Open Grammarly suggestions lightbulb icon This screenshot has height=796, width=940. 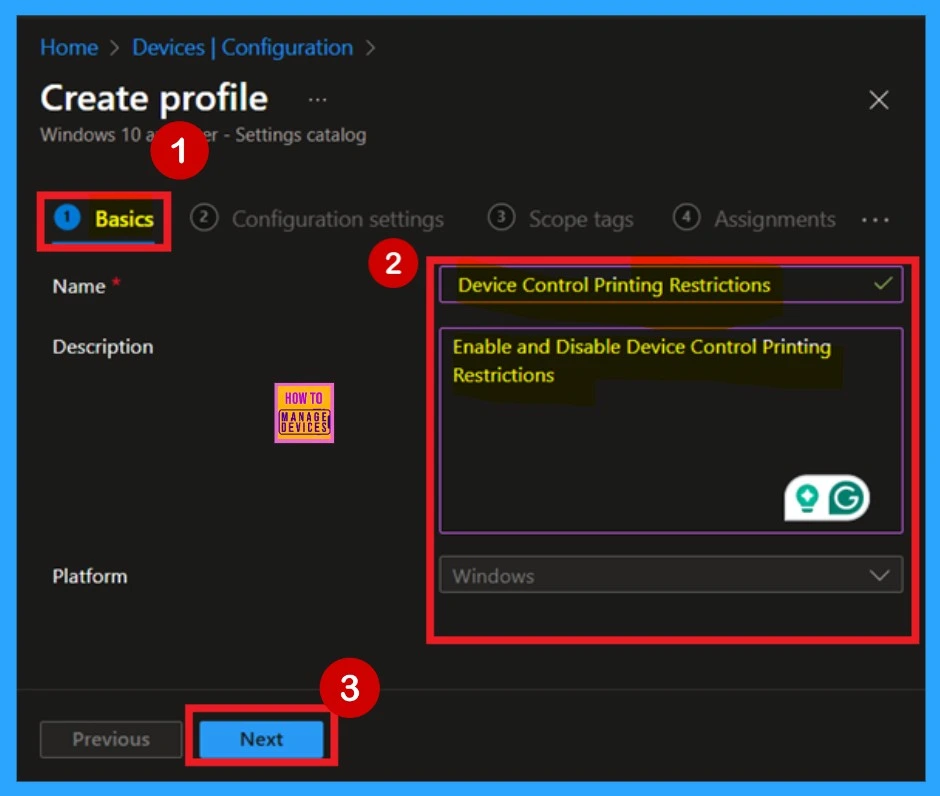806,498
